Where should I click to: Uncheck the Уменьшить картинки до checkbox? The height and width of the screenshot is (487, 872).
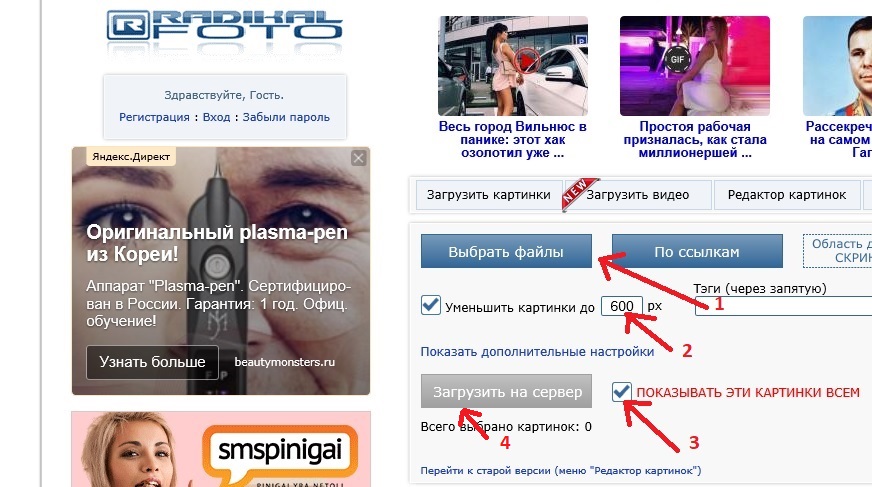click(430, 305)
